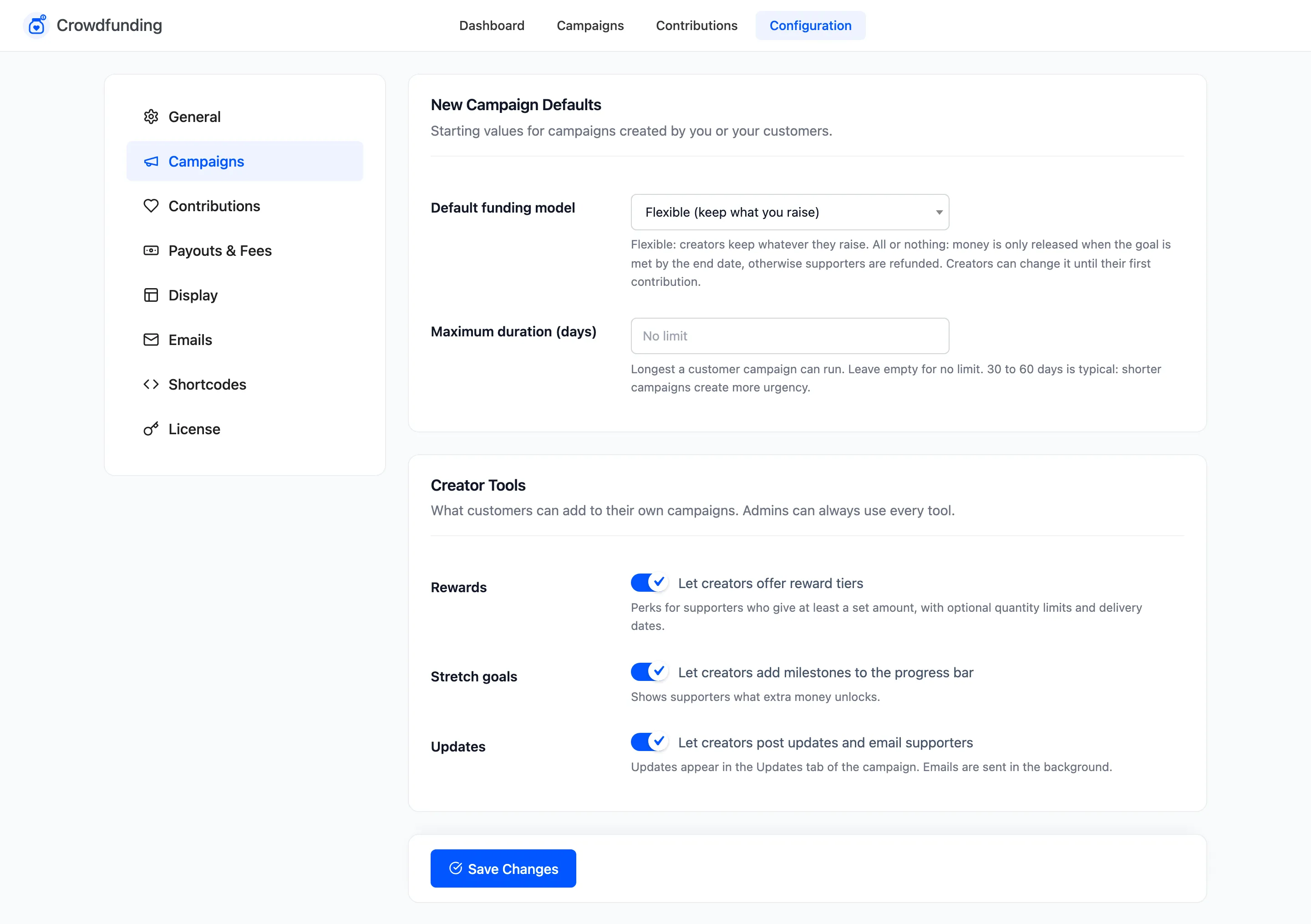Open General settings in sidebar
Viewport: 1311px width, 924px height.
(x=244, y=117)
